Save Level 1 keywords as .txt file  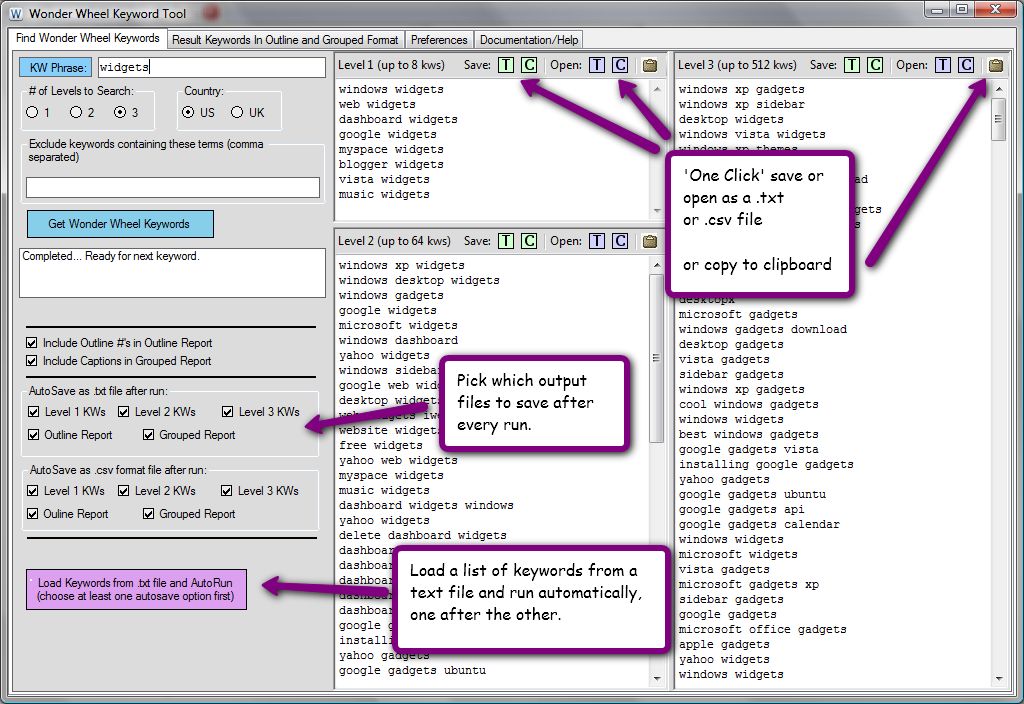click(x=506, y=65)
